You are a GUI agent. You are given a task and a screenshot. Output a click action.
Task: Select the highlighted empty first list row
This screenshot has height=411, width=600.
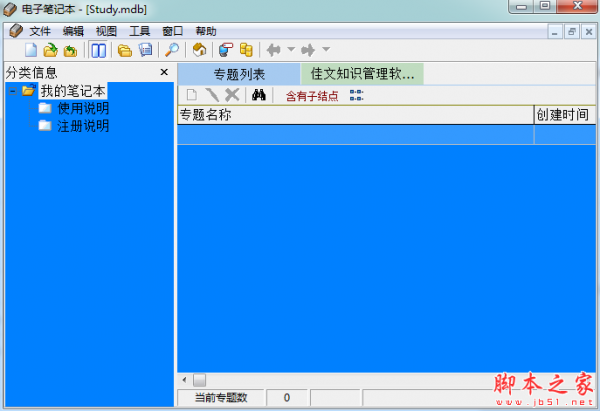pyautogui.click(x=386, y=135)
